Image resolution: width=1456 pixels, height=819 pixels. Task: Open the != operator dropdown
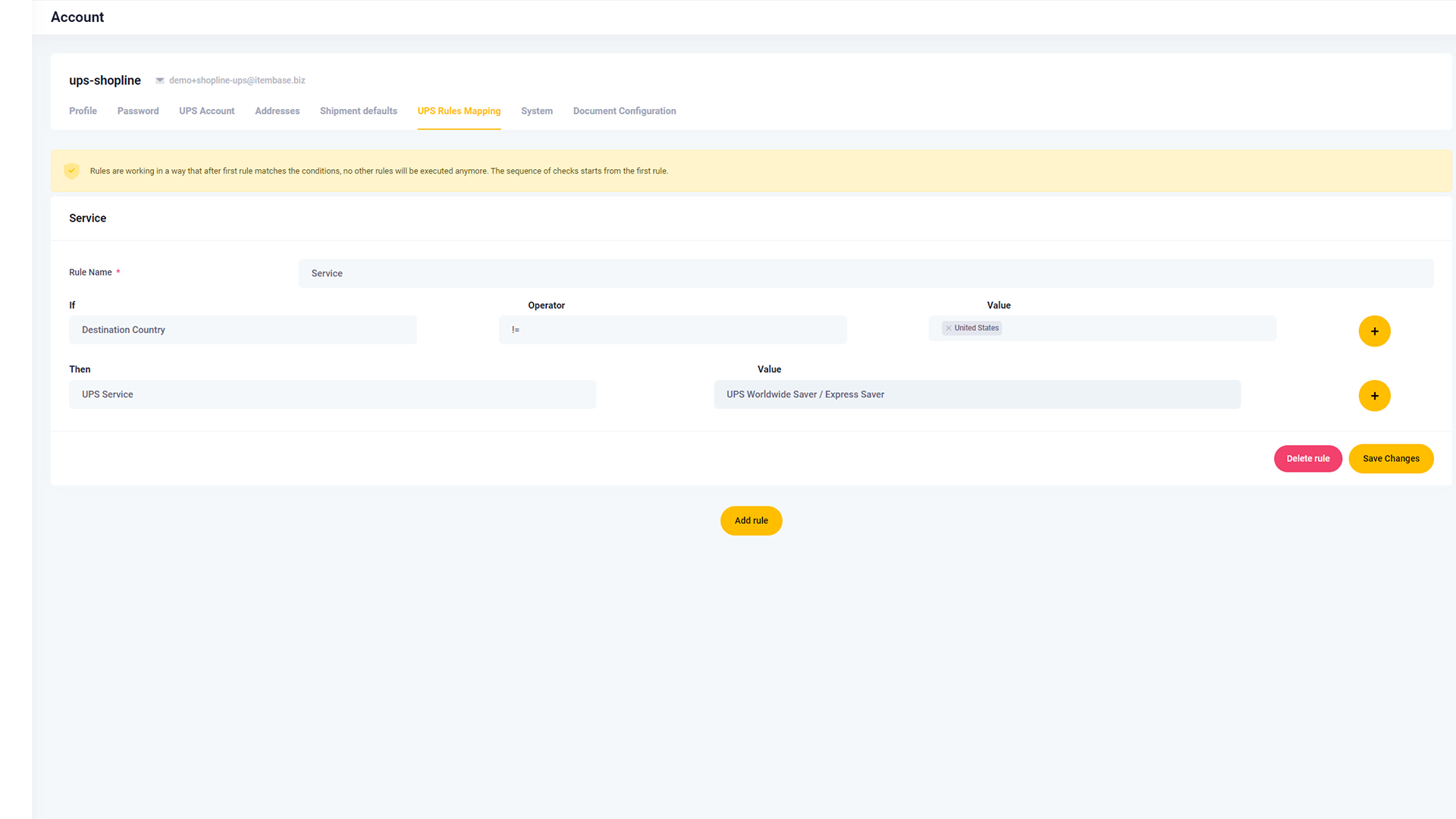coord(673,330)
